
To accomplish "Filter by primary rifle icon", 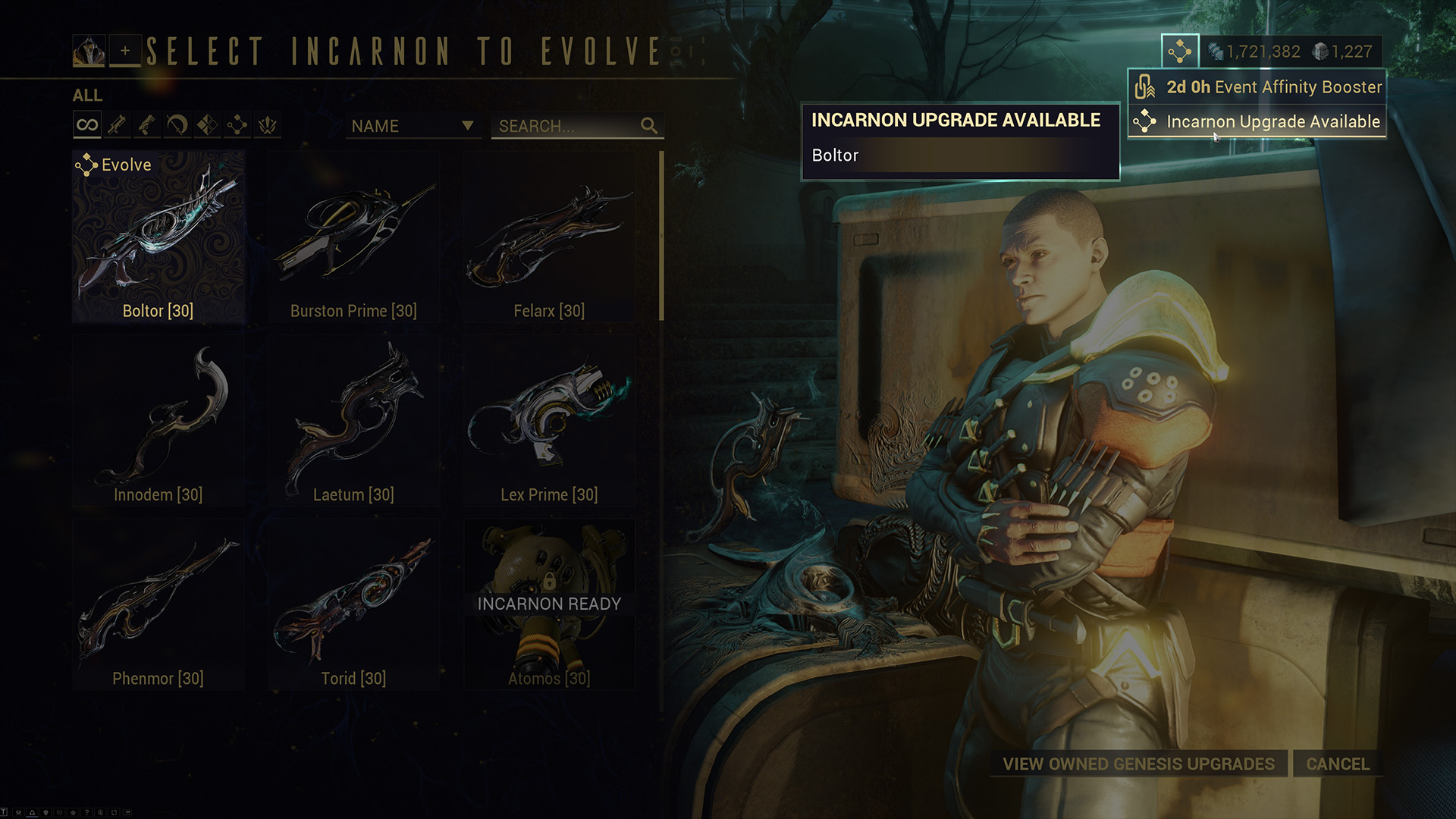I will tap(117, 125).
